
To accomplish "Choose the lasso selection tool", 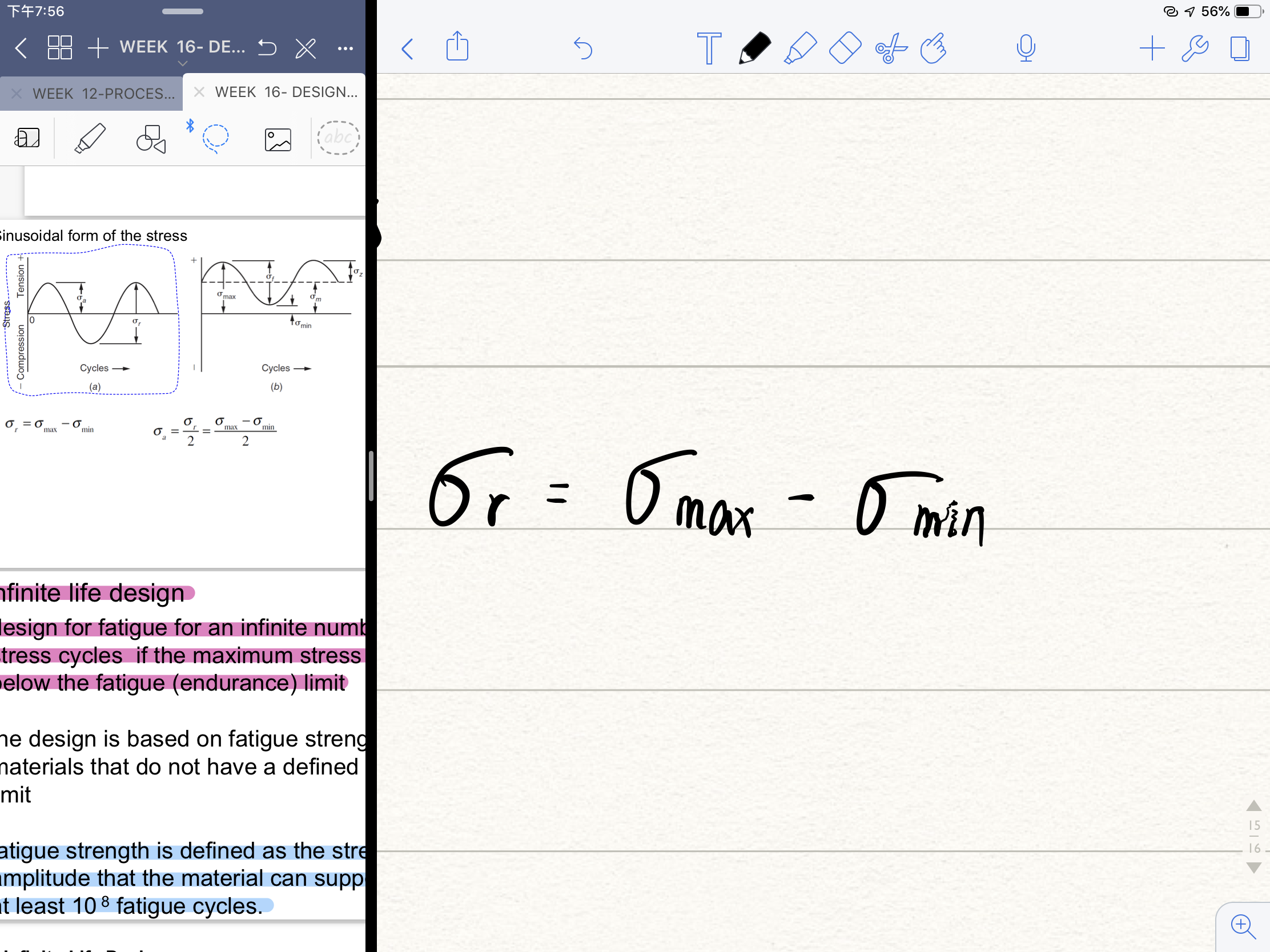I will (215, 138).
